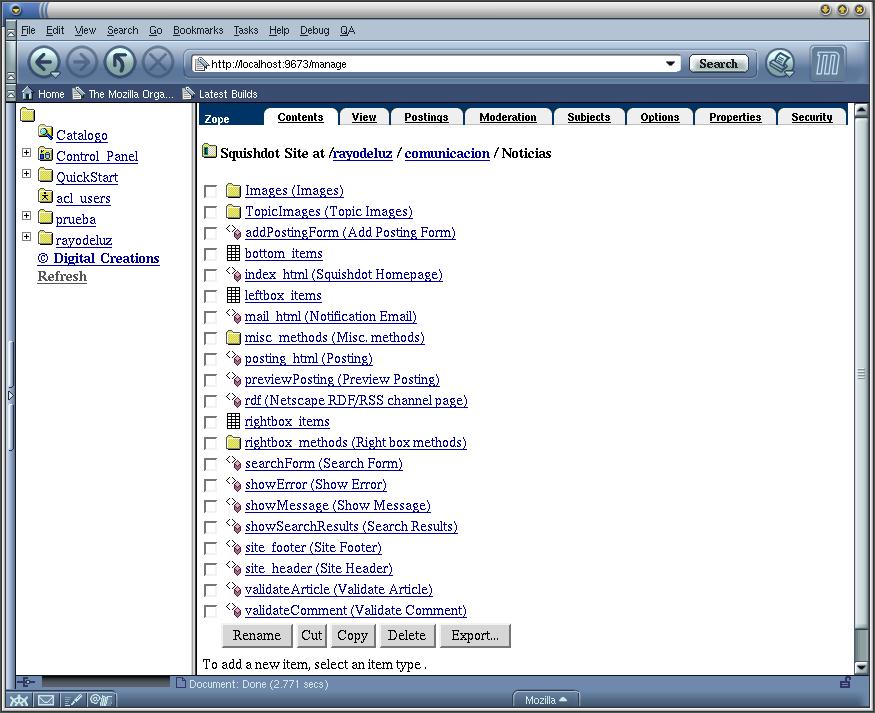875x713 pixels.
Task: Expand the QuickStart tree node
Action: [26, 174]
